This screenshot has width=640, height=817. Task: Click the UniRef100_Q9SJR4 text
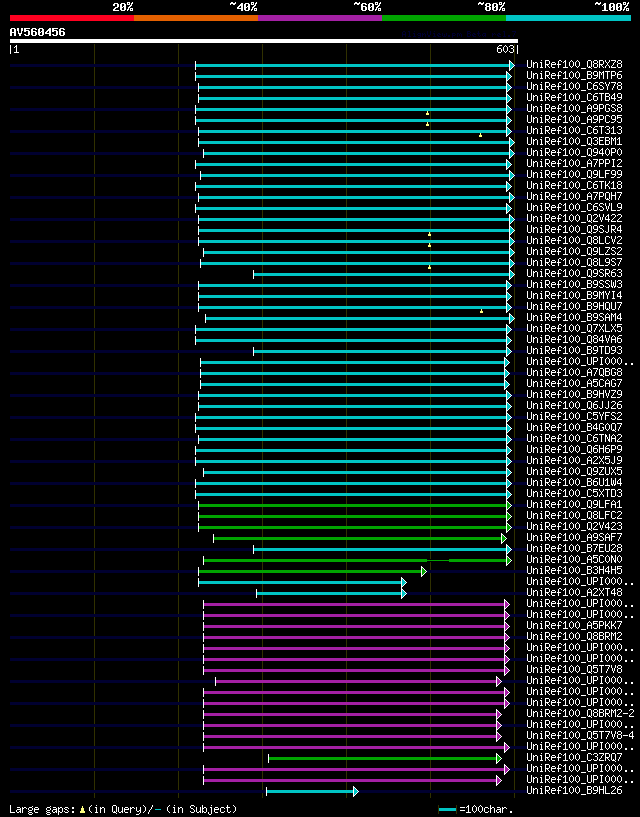[574, 230]
